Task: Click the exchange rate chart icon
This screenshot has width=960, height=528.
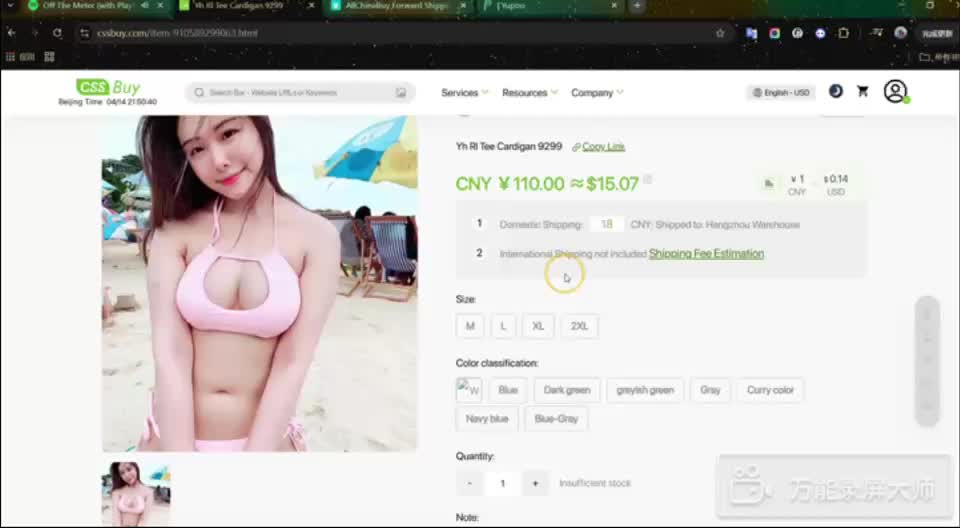Action: pyautogui.click(x=768, y=184)
